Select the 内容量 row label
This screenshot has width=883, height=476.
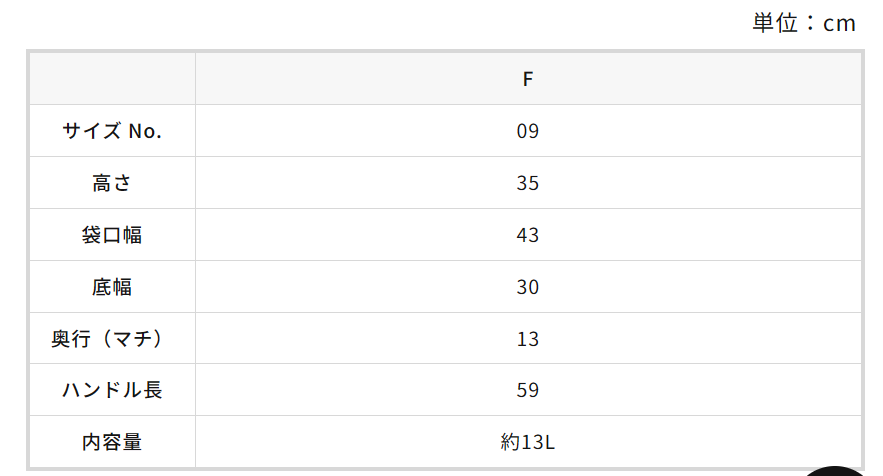(112, 442)
